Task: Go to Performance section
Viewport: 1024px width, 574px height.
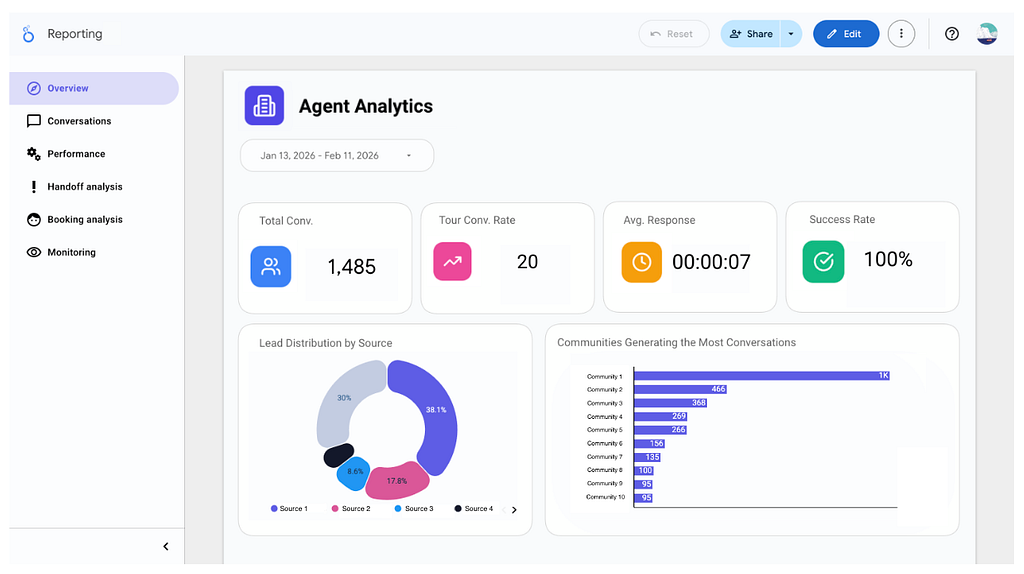Action: 93,153
